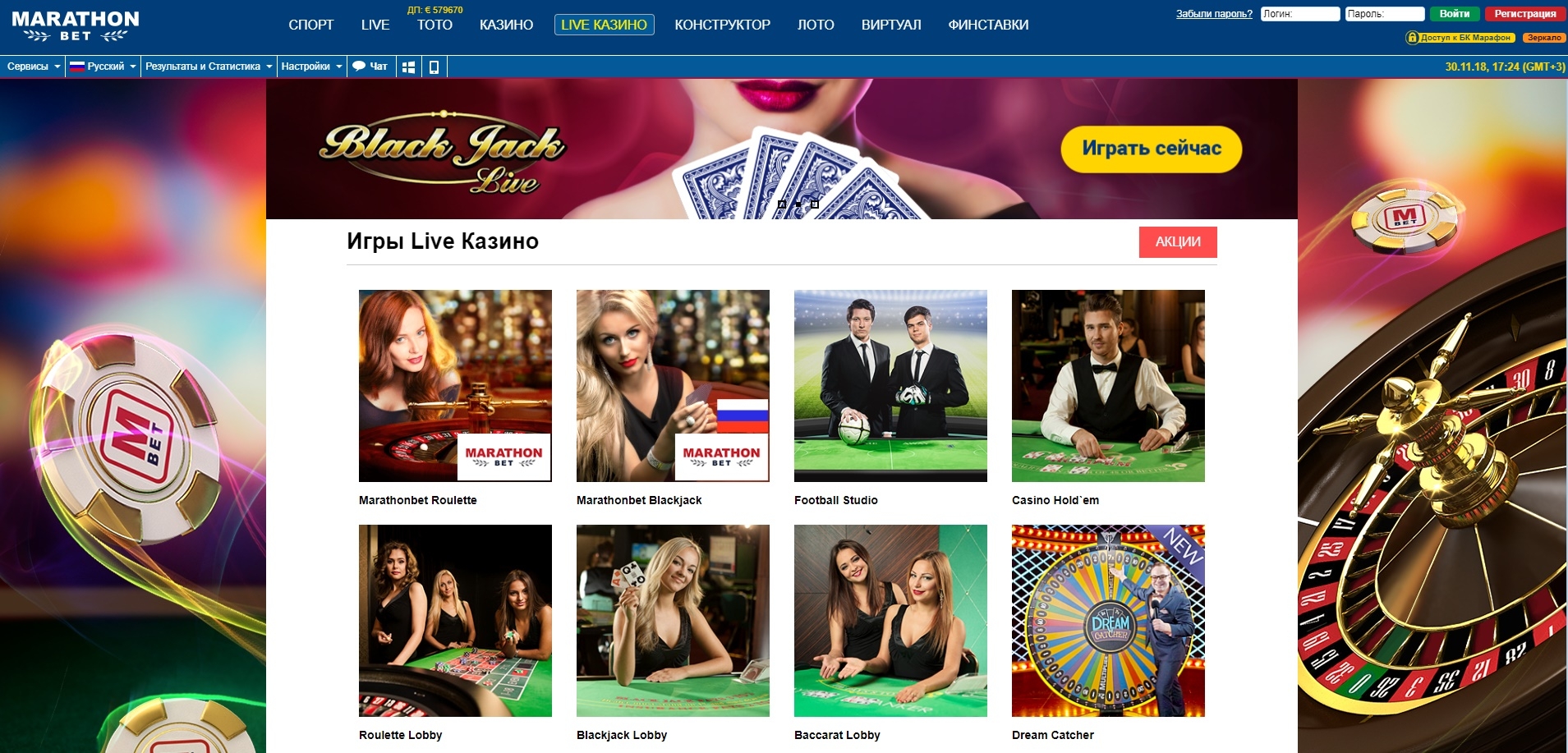Select the middle banner carousel dot
This screenshot has height=753, width=1568.
(798, 204)
